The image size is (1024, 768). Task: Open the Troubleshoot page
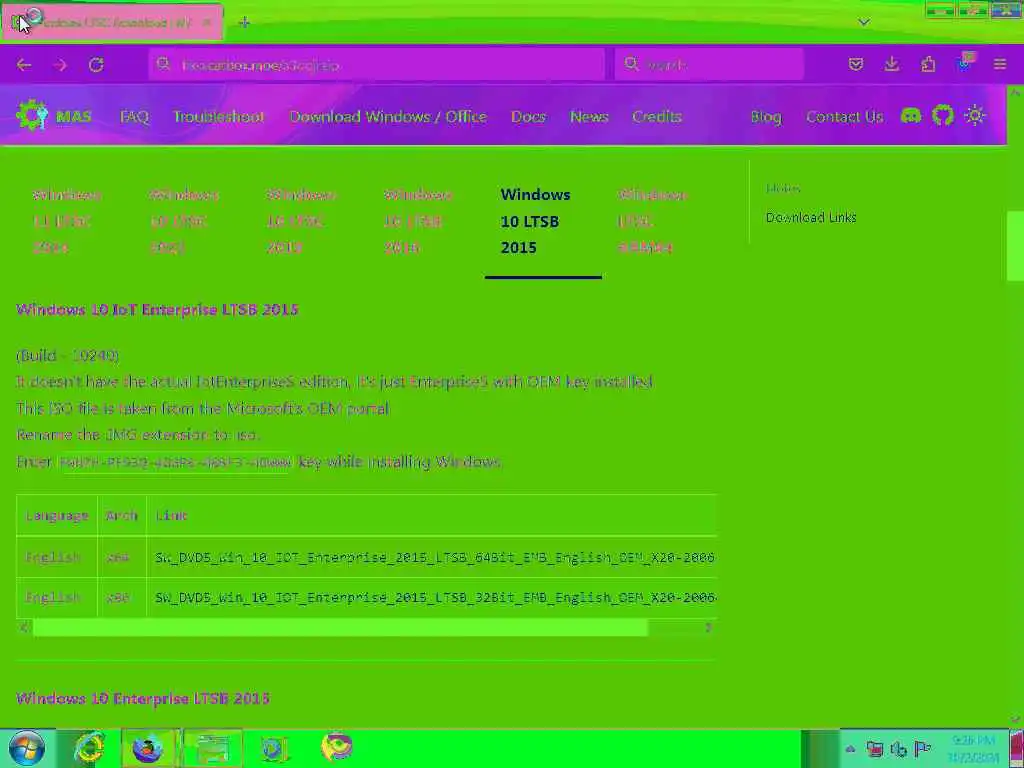(x=219, y=116)
